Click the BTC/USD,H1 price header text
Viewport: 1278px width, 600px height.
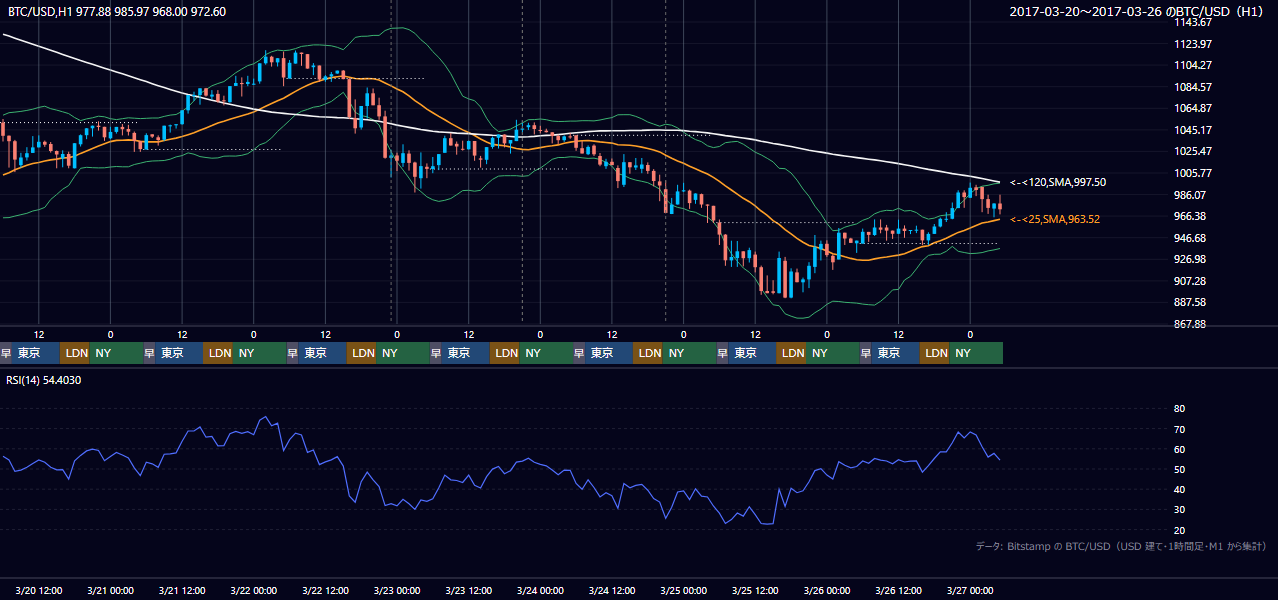pyautogui.click(x=116, y=12)
